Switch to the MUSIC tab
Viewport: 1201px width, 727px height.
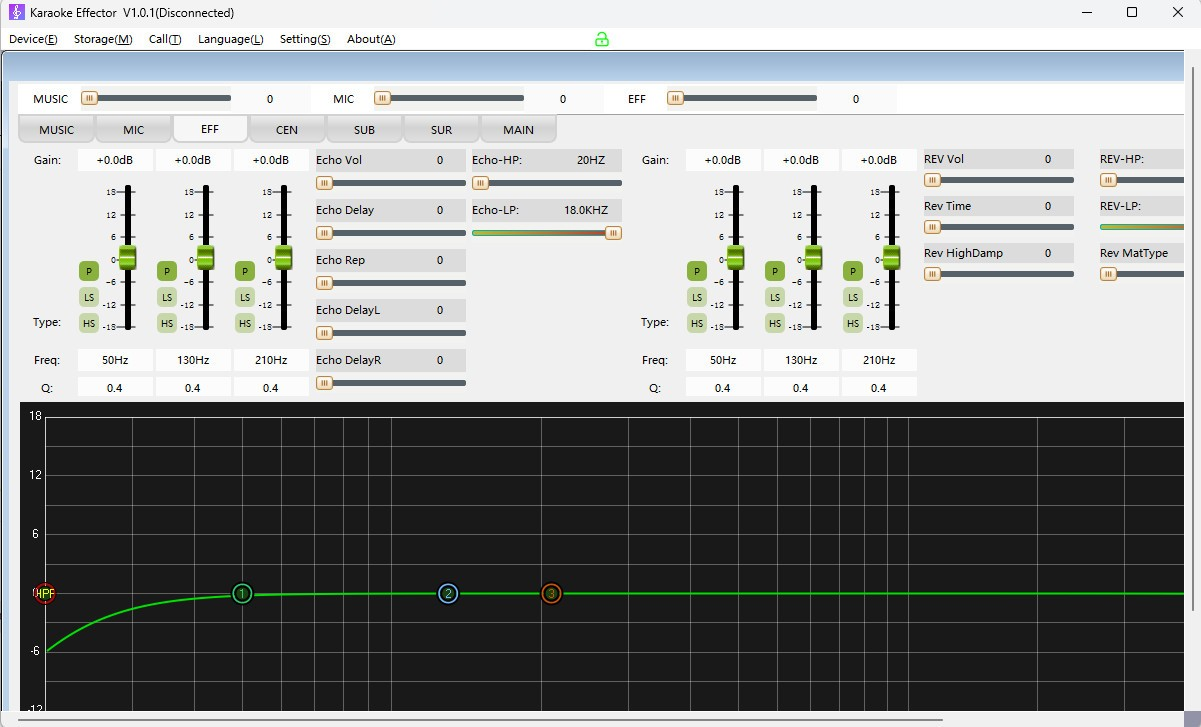(57, 130)
